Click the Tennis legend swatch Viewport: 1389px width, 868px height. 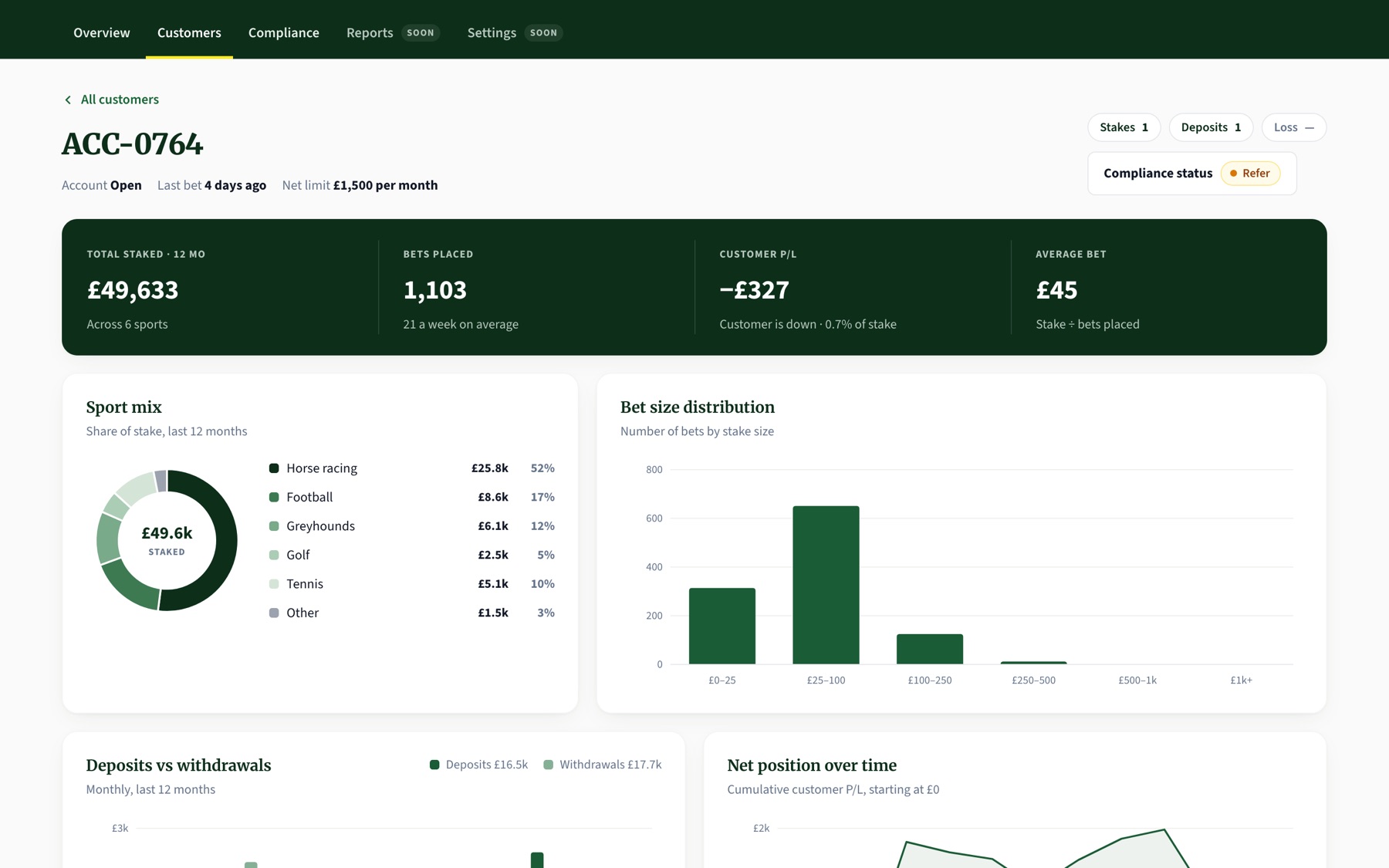(x=274, y=584)
